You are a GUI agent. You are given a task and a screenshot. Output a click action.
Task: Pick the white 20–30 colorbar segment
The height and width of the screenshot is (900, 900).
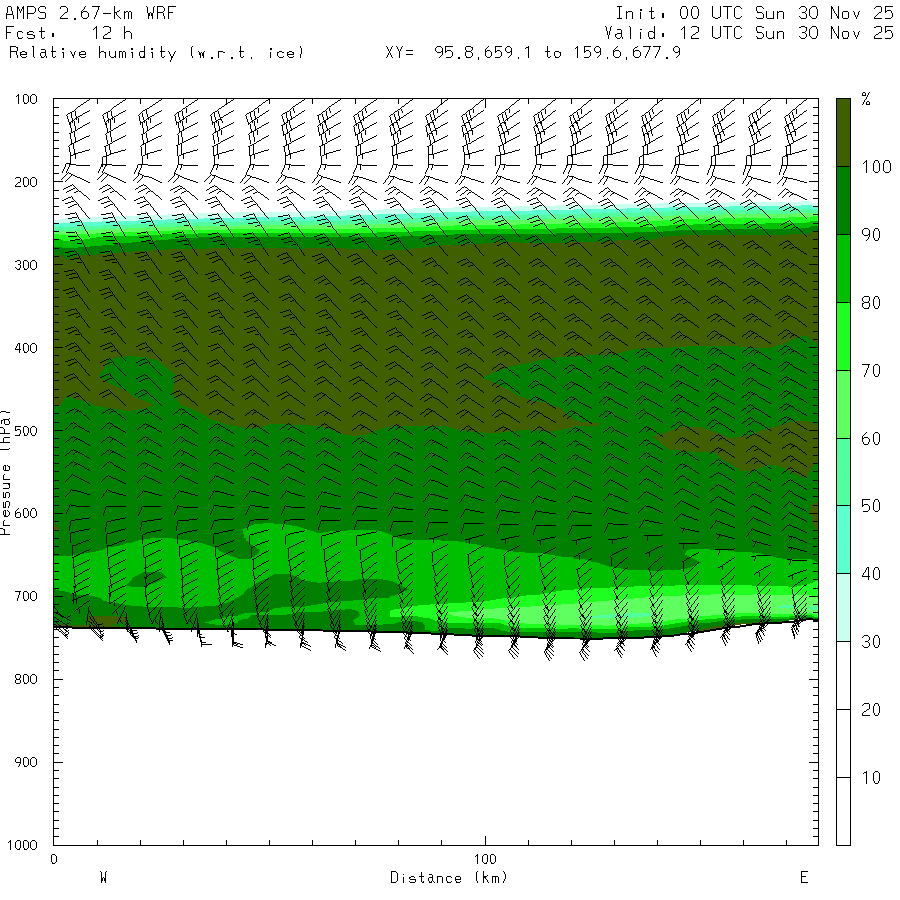pyautogui.click(x=843, y=675)
